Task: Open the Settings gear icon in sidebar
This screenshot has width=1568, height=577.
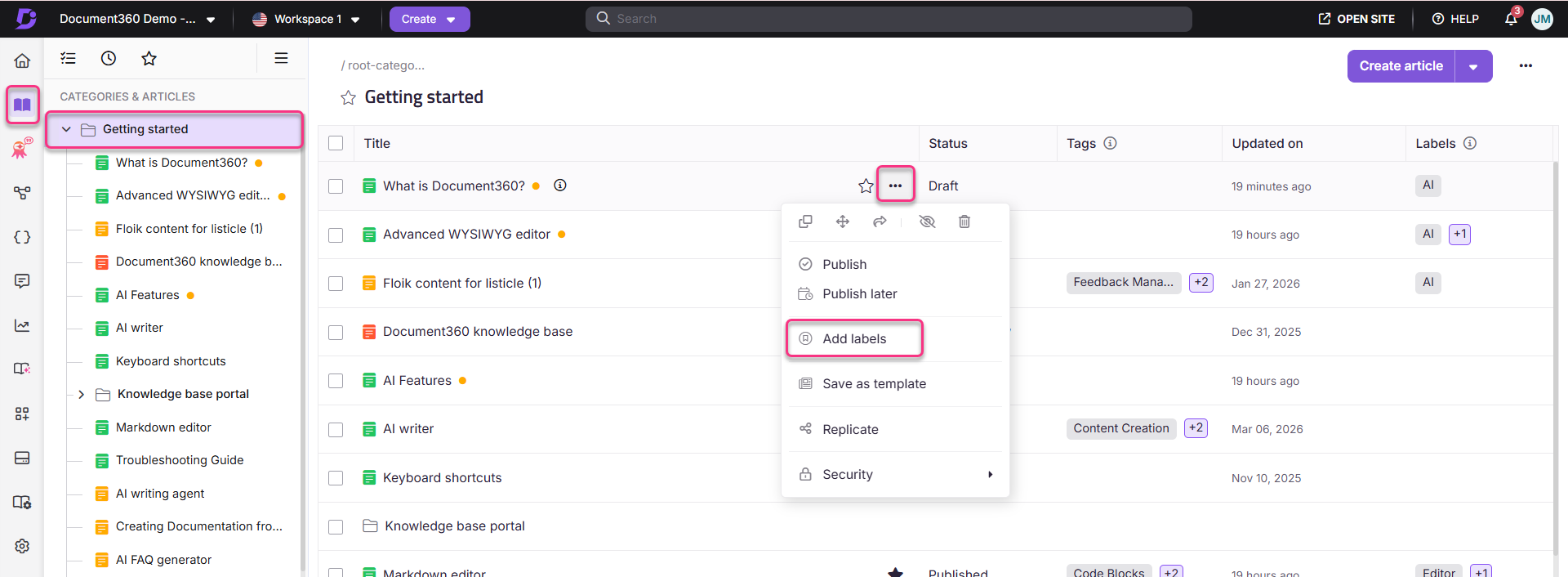Action: (22, 546)
